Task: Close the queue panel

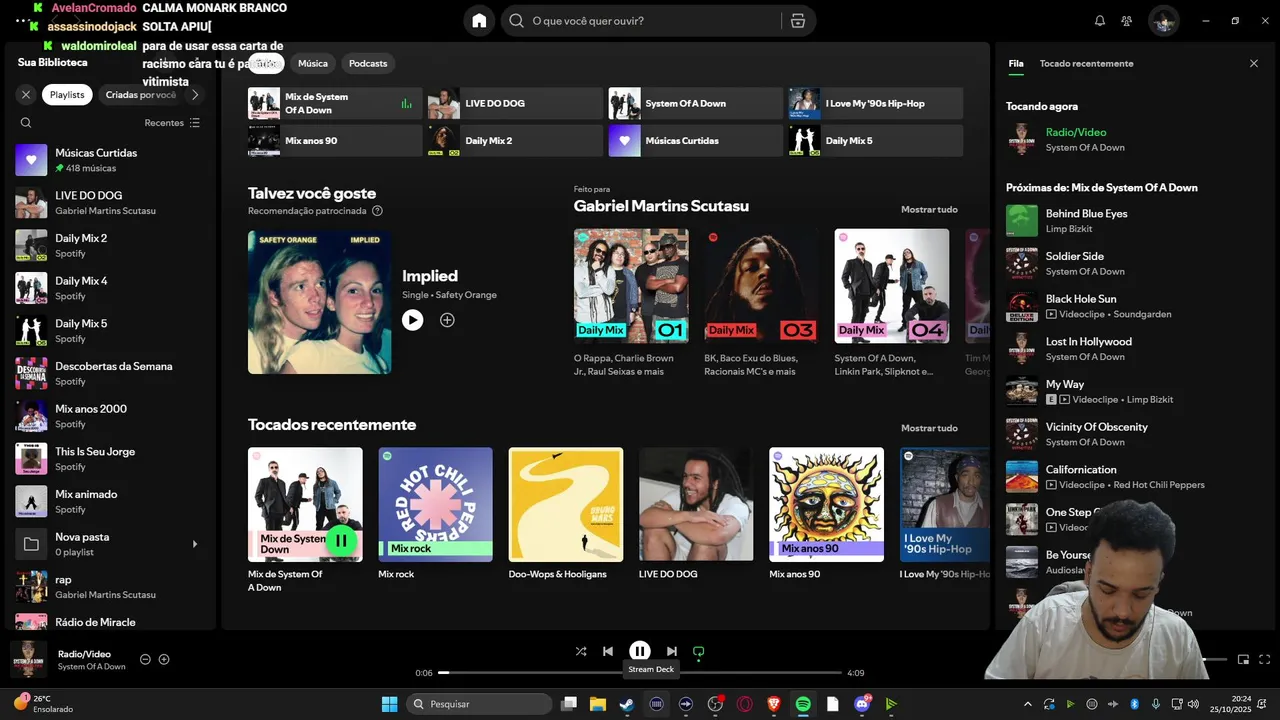Action: [x=1254, y=63]
